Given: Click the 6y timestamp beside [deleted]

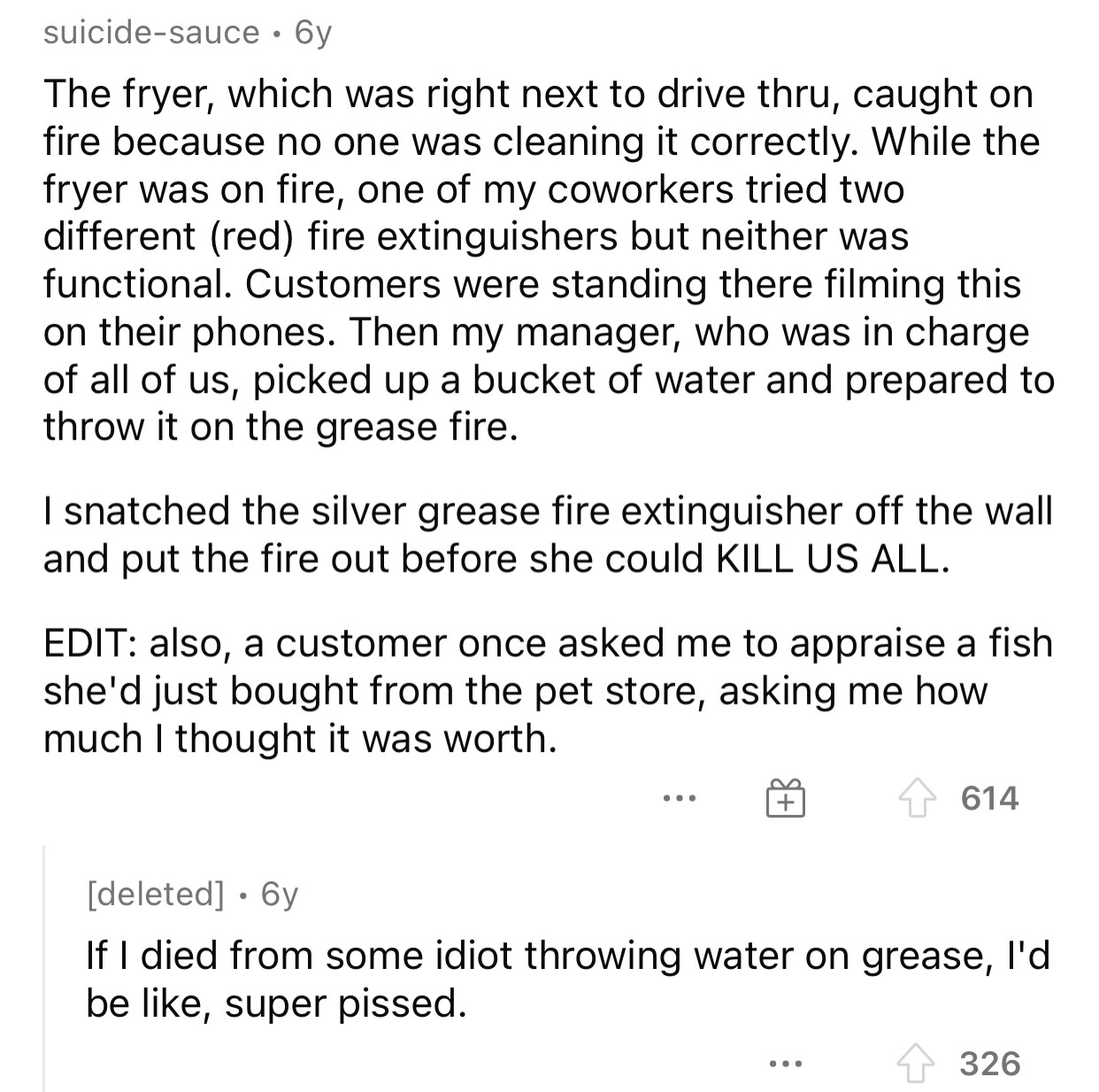Looking at the screenshot, I should [x=280, y=894].
